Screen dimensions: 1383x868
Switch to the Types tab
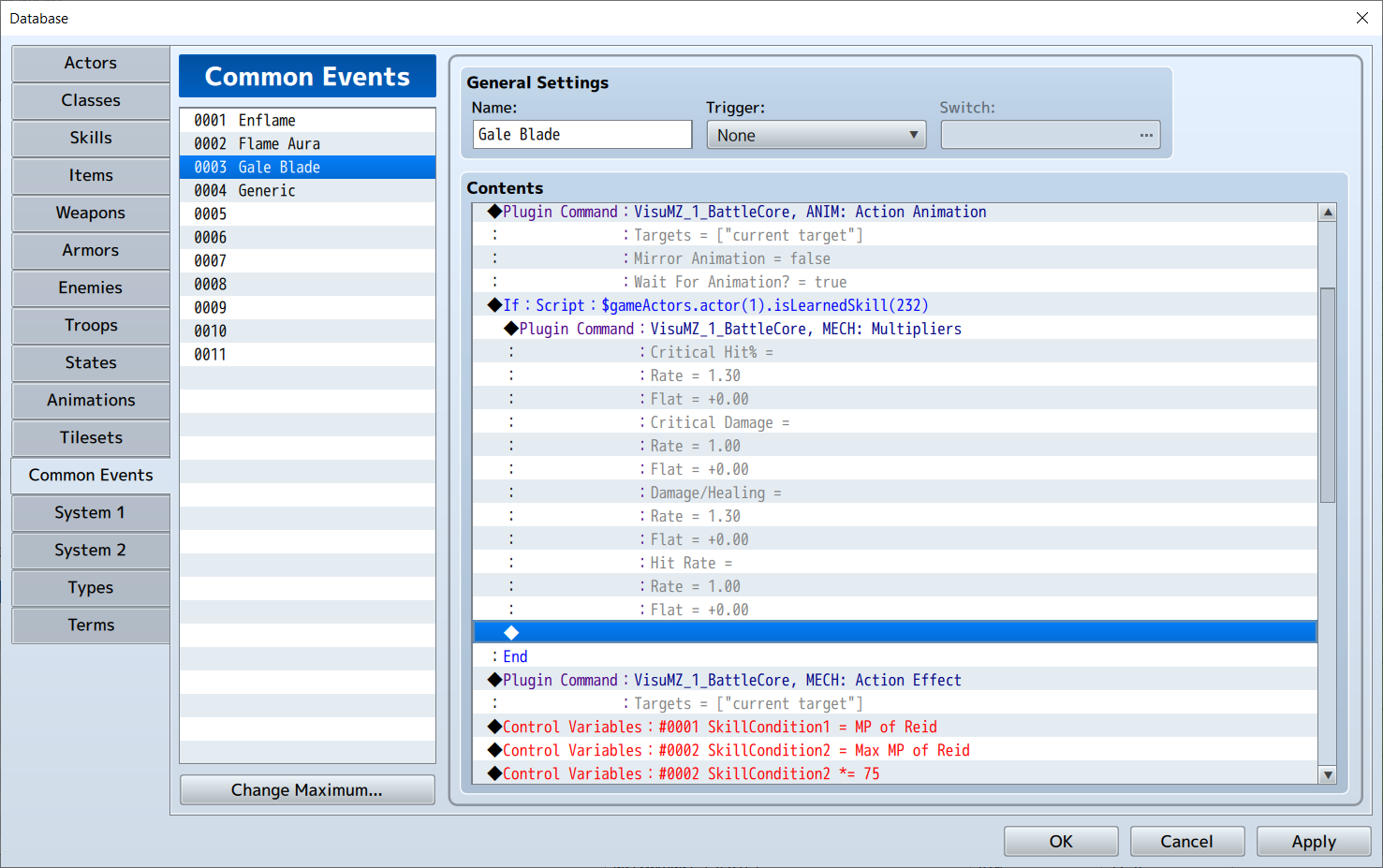(x=91, y=588)
